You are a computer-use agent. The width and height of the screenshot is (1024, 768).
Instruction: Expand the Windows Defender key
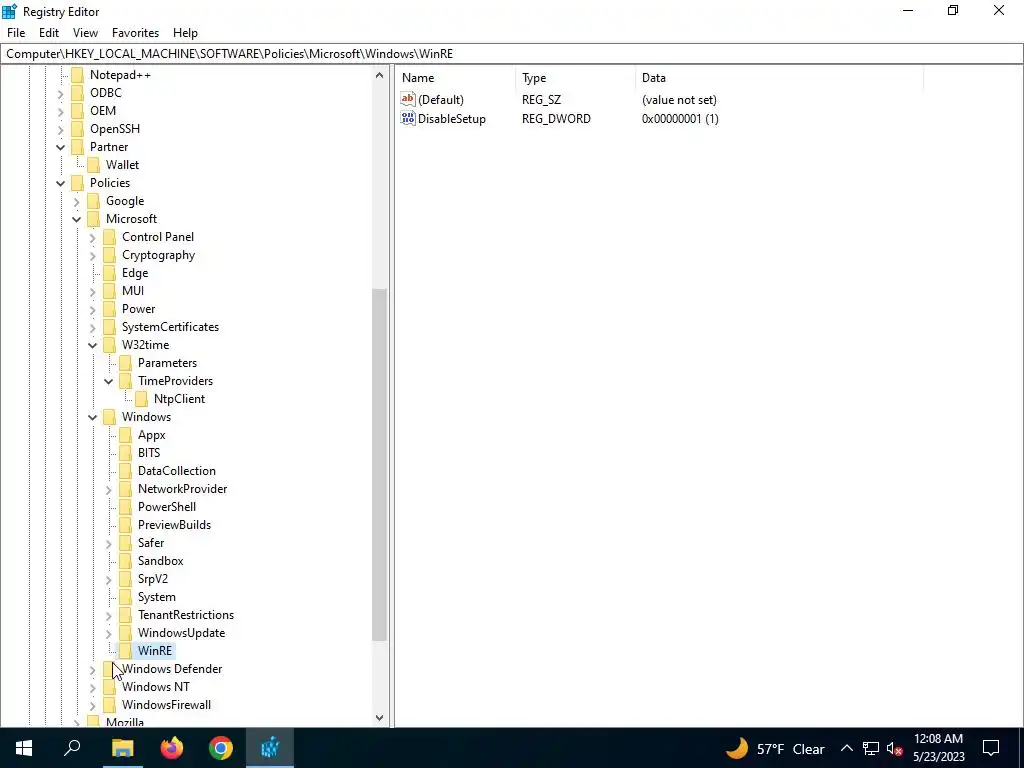click(x=92, y=669)
